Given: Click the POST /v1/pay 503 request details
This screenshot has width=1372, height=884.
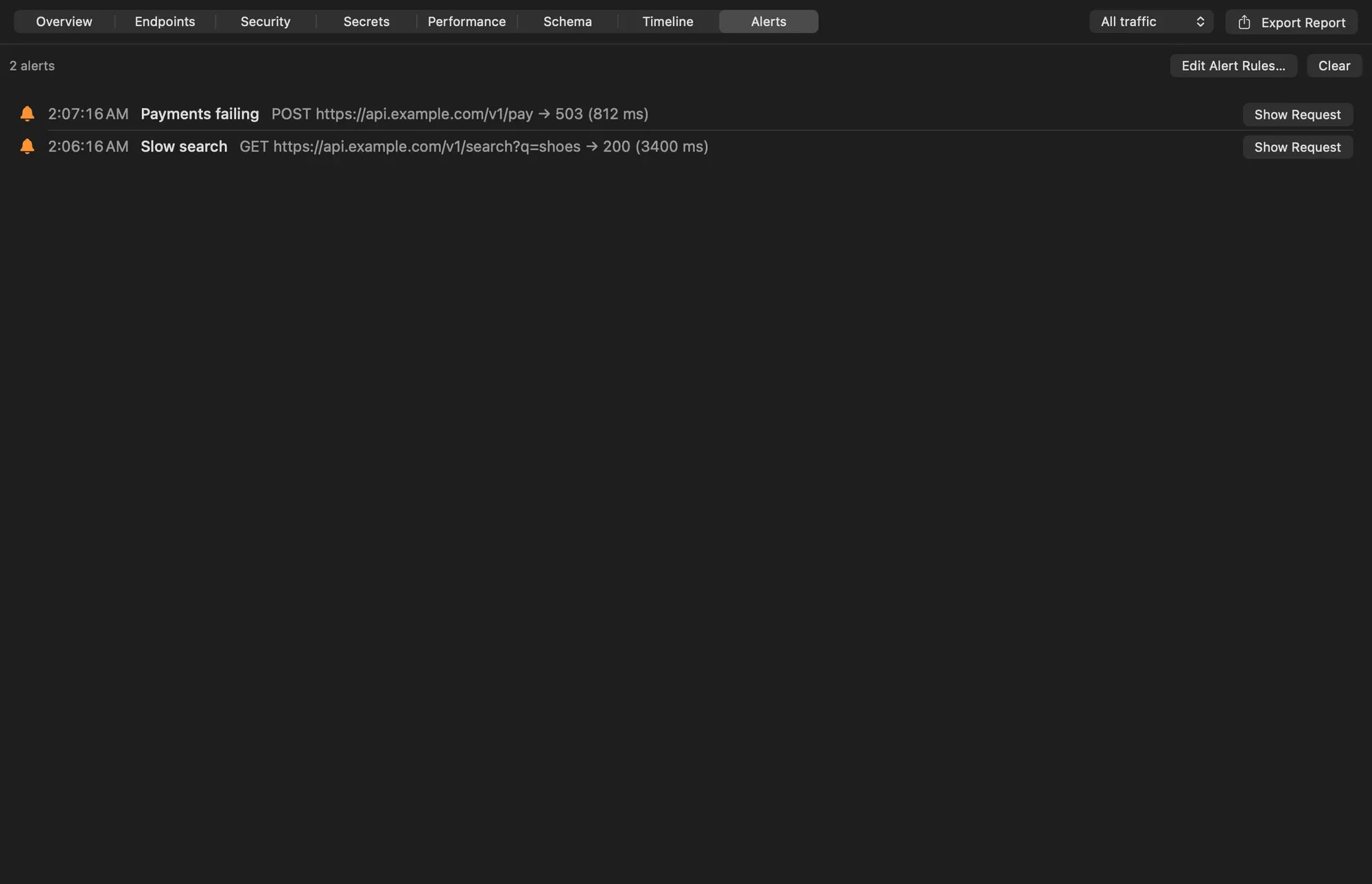Looking at the screenshot, I should click(x=460, y=114).
